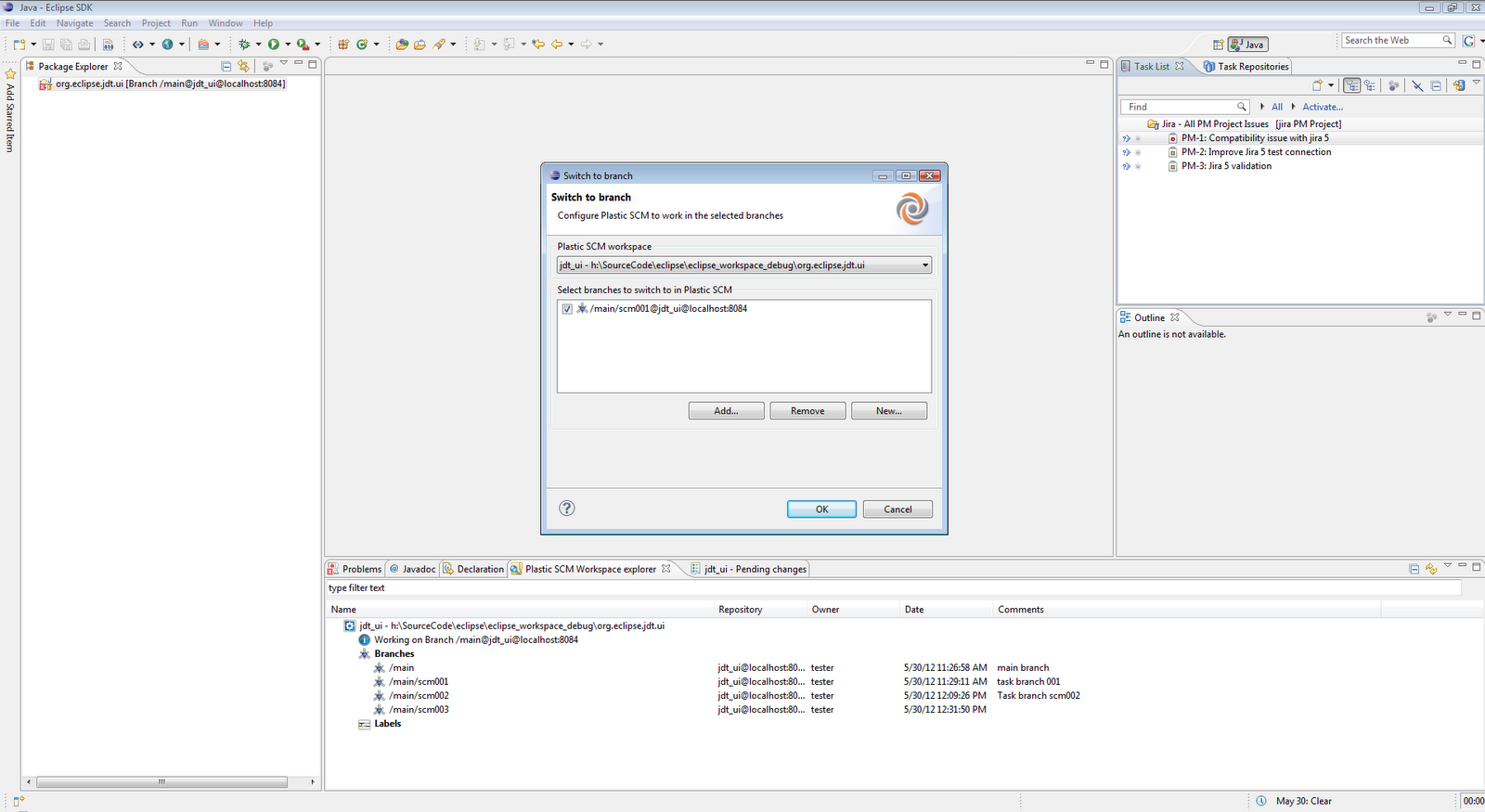
Task: Click the Focus on Workweek icon in Task List
Action: point(1393,85)
